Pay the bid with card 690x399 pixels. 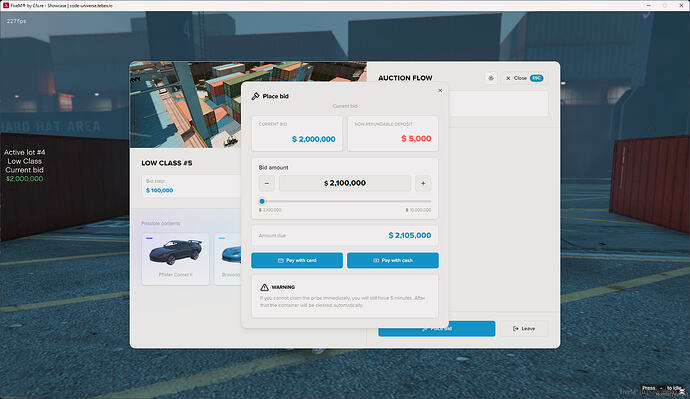click(x=297, y=260)
